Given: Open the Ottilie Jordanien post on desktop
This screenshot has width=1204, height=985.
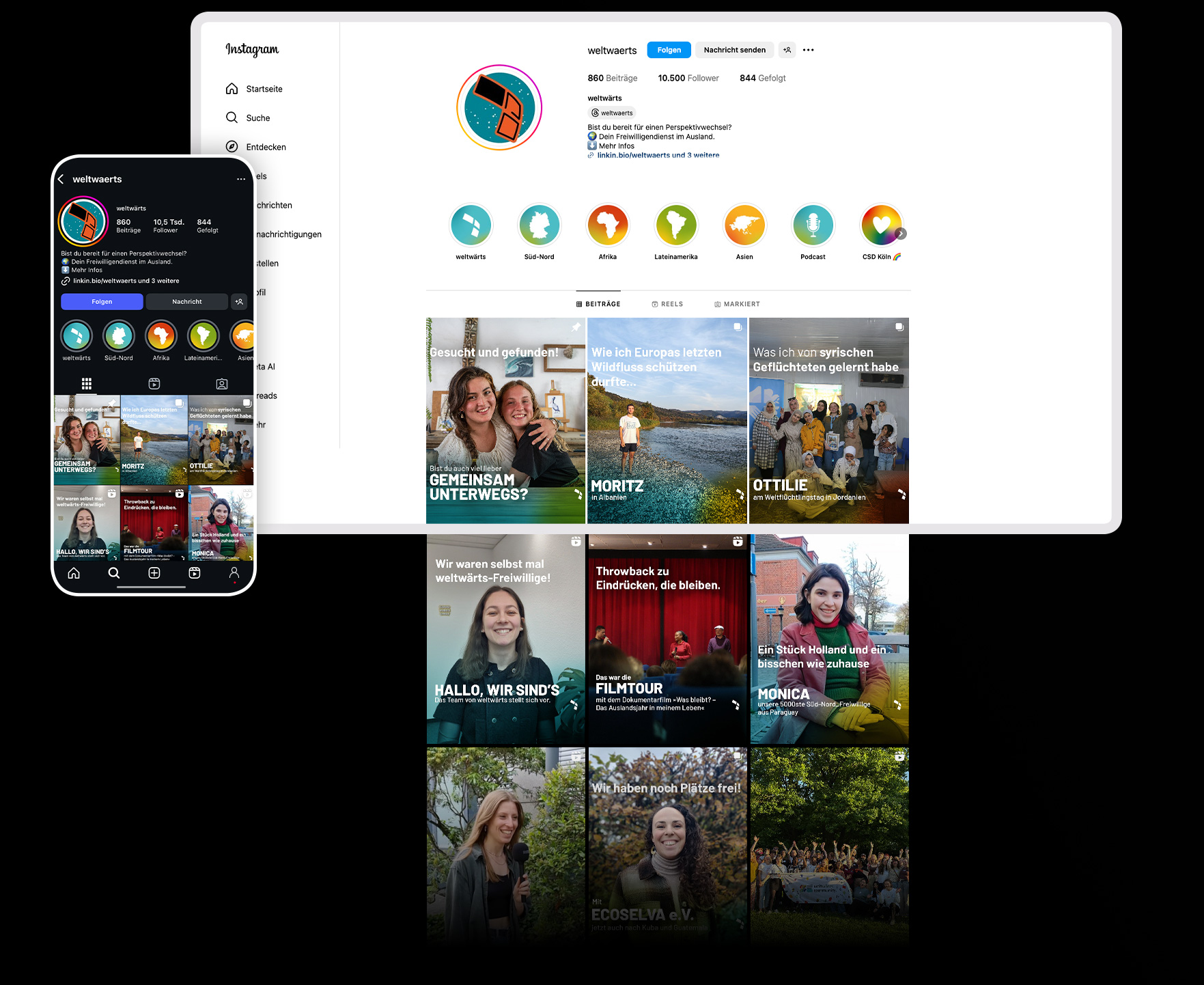Looking at the screenshot, I should tap(829, 421).
